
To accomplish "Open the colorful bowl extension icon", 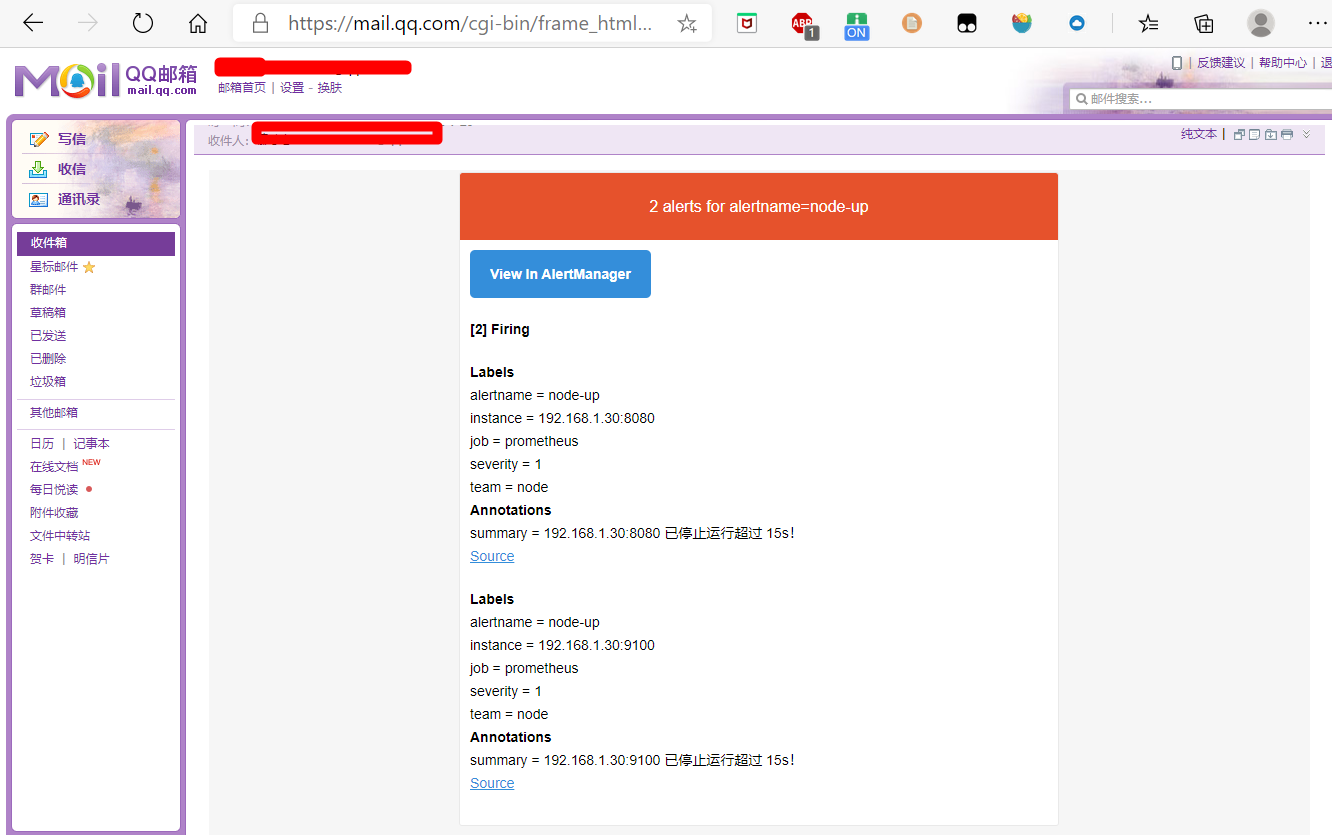I will (x=1021, y=23).
